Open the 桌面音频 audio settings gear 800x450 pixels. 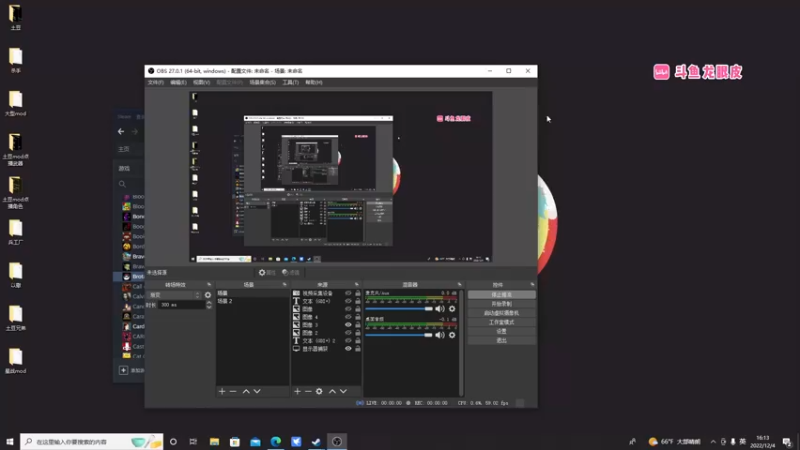[452, 335]
